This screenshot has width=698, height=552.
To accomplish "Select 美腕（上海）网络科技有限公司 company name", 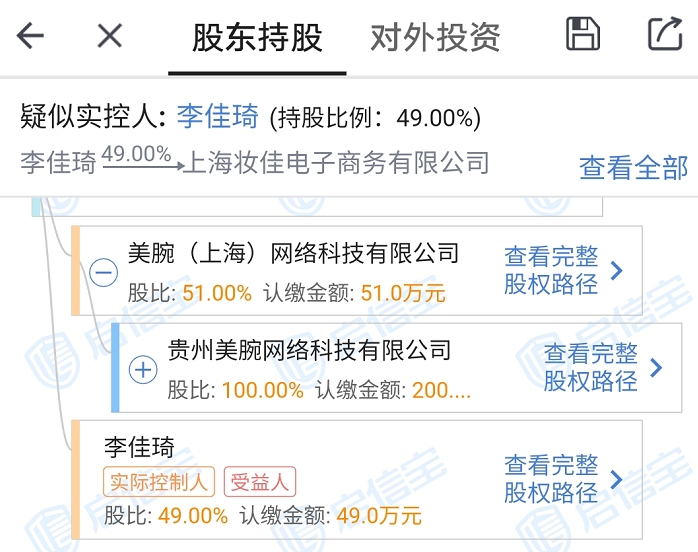I will (x=293, y=253).
